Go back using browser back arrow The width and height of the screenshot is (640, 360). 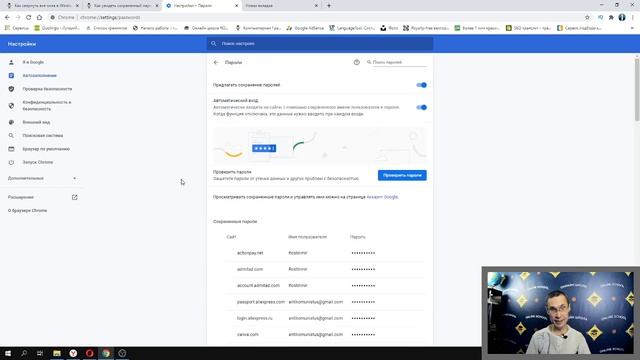tap(7, 18)
